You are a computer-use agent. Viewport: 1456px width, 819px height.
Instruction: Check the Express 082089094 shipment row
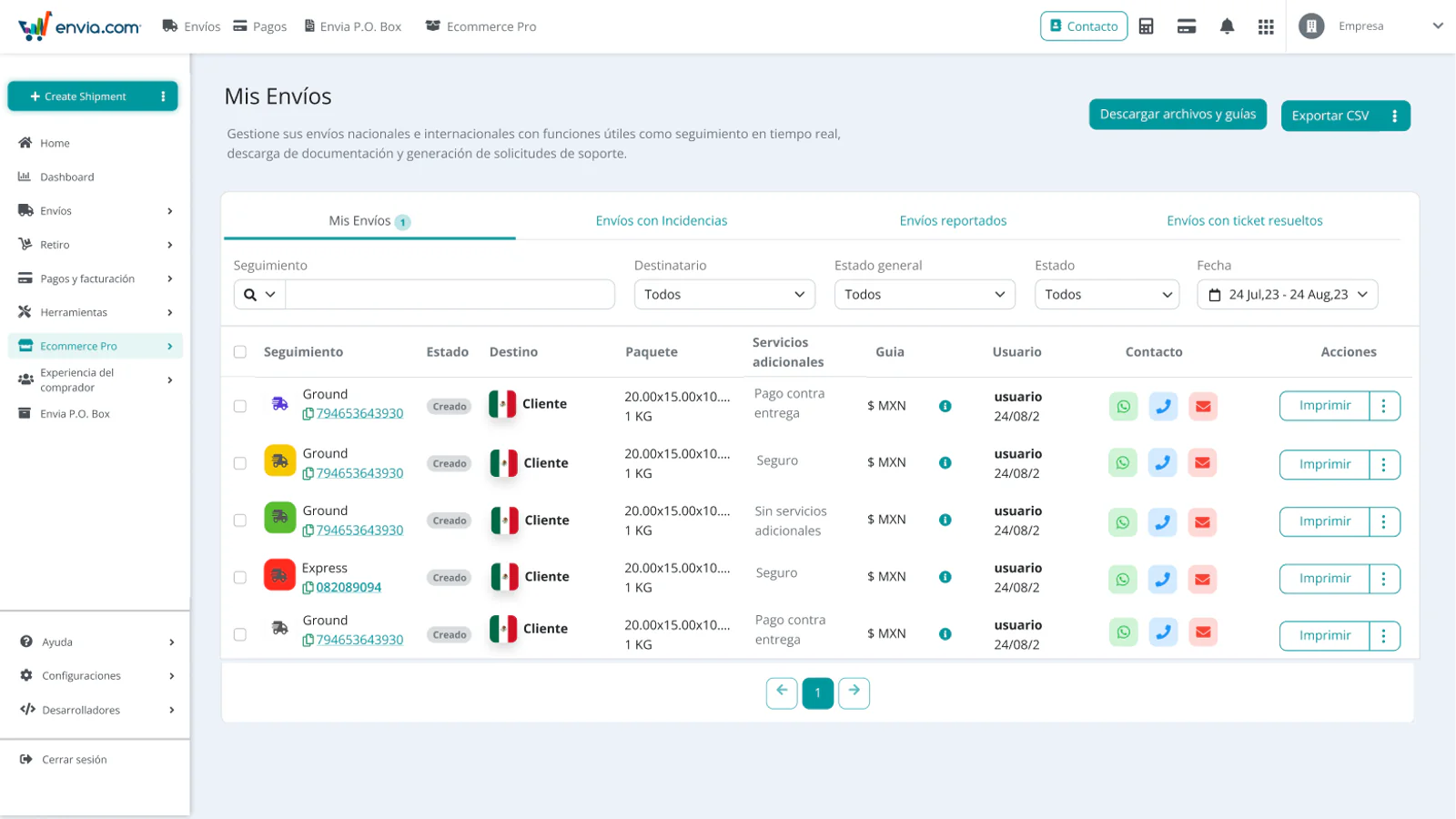coord(240,578)
